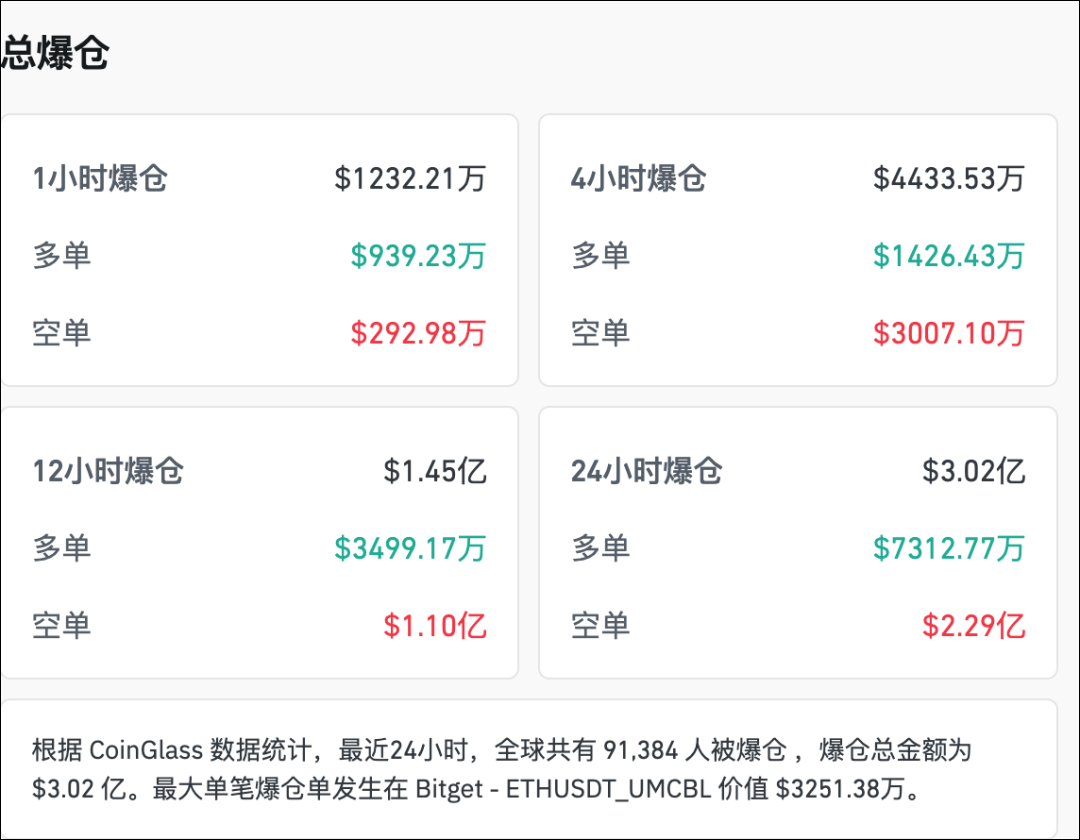The image size is (1080, 840).
Task: Click the green long value $7312.77万
Action: pyautogui.click(x=949, y=548)
